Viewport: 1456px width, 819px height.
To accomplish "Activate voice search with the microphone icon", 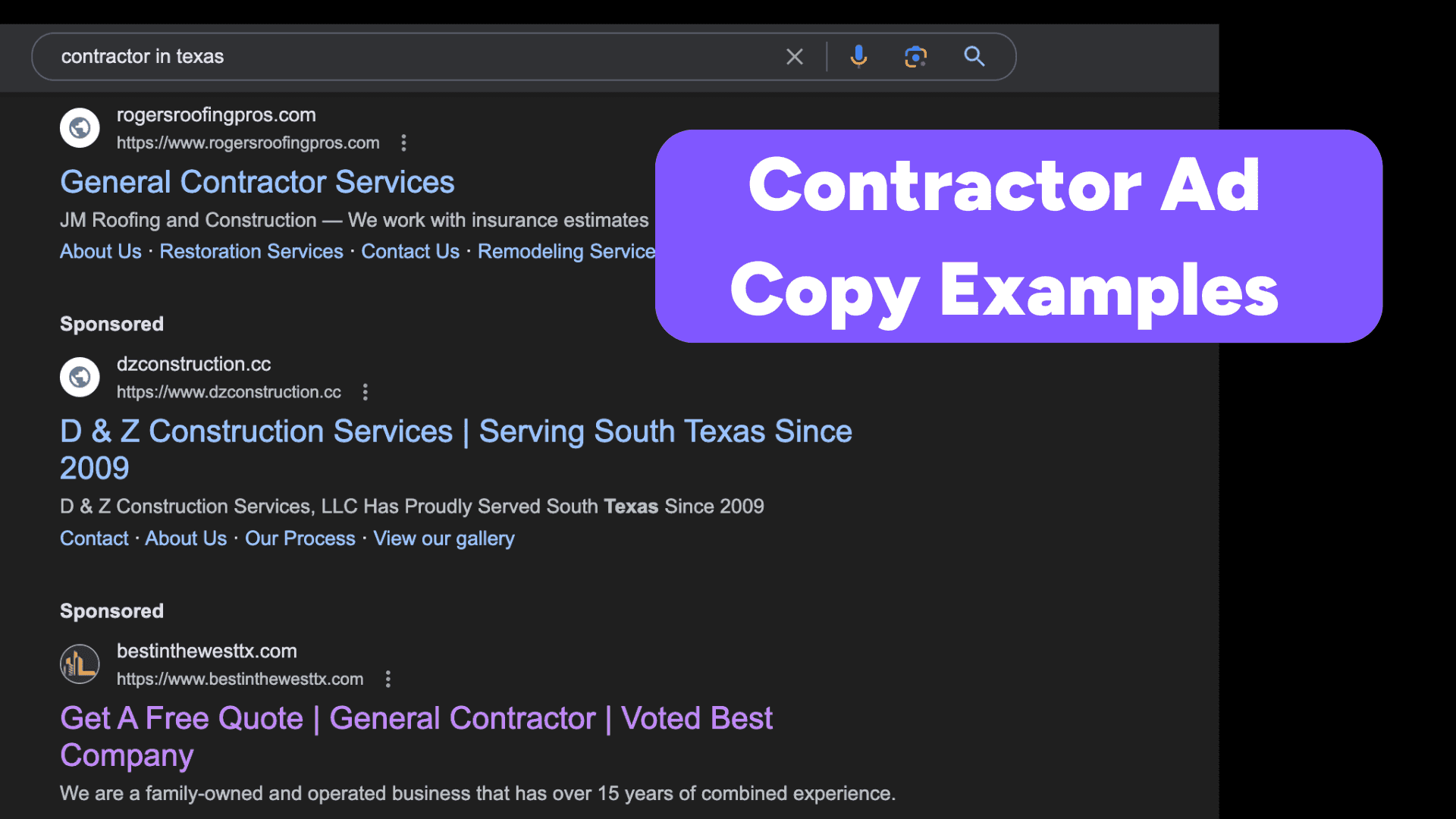I will (x=858, y=56).
